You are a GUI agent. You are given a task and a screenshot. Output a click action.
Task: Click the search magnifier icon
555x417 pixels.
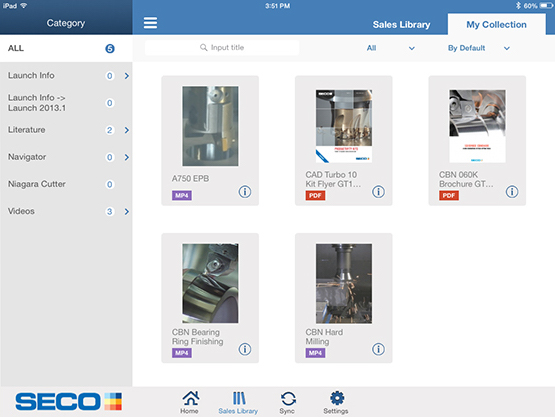coord(204,47)
